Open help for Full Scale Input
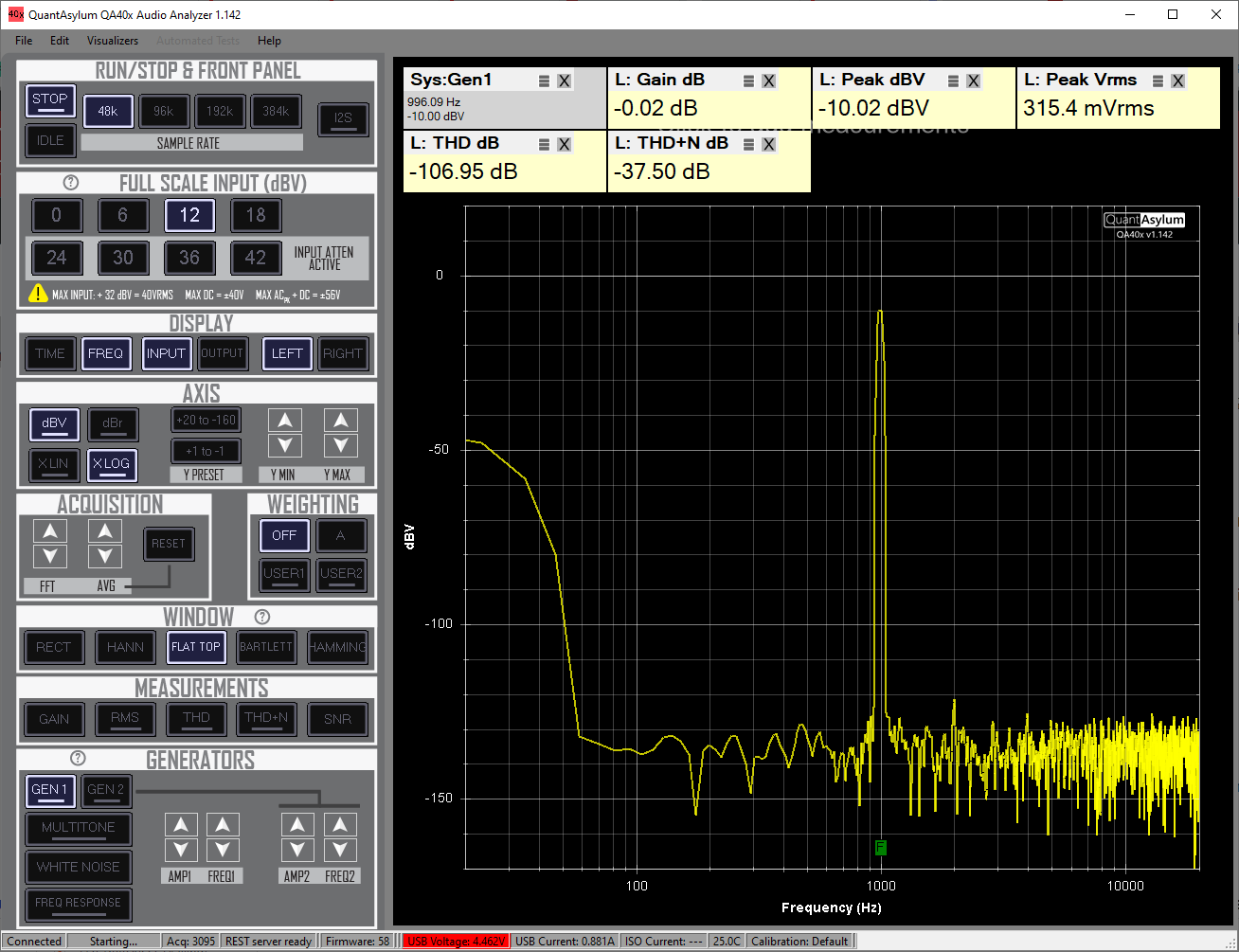Image resolution: width=1239 pixels, height=952 pixels. (71, 183)
